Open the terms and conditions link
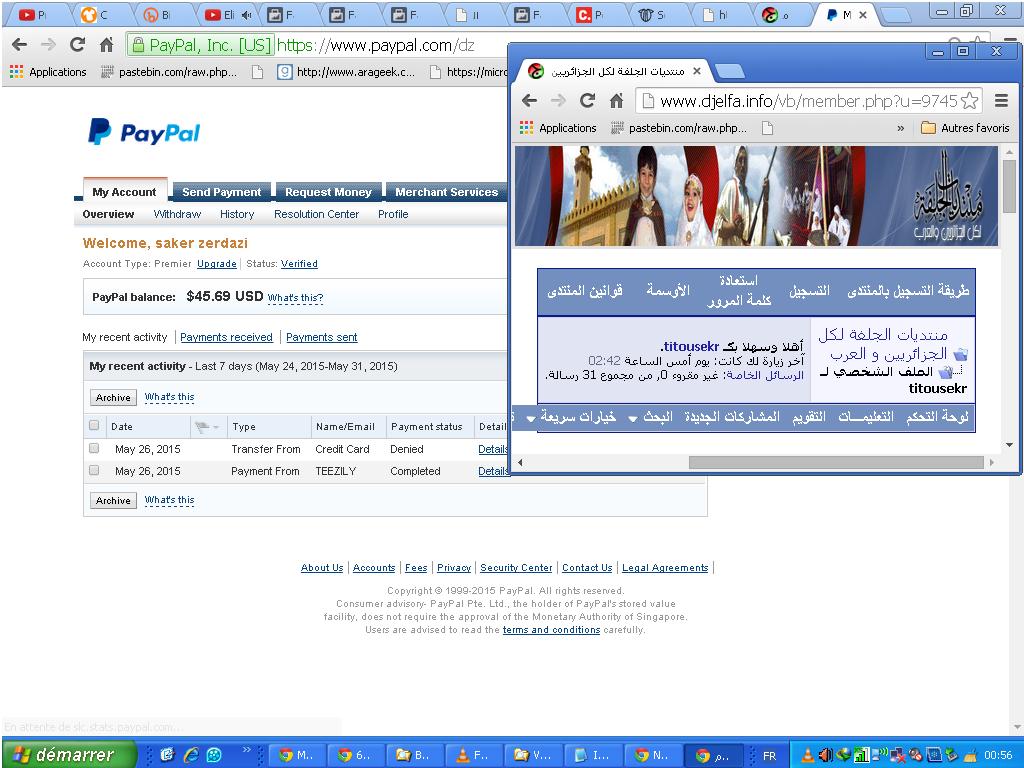 [551, 630]
